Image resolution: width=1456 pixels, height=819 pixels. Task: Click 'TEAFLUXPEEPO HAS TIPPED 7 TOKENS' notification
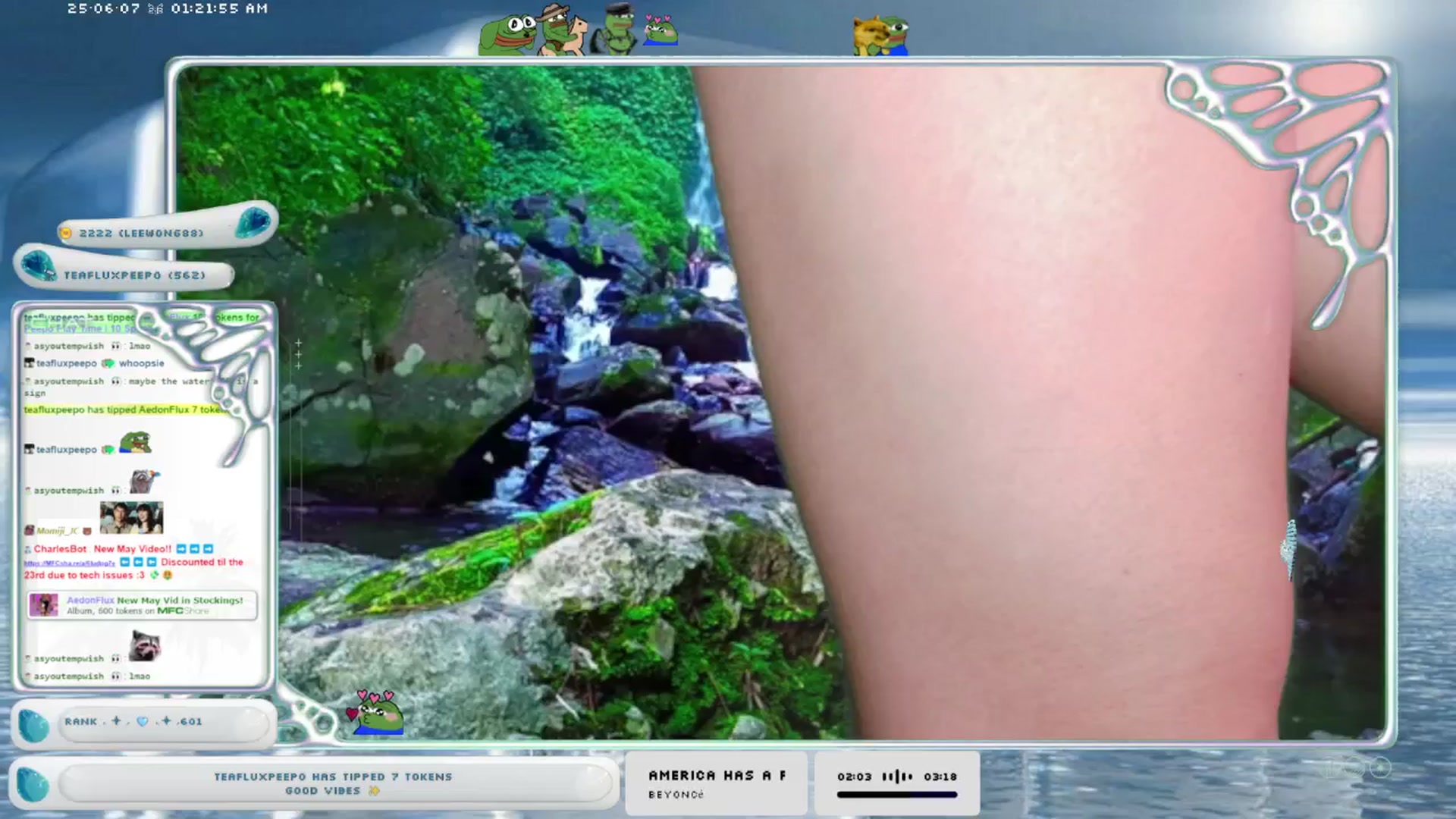333,777
